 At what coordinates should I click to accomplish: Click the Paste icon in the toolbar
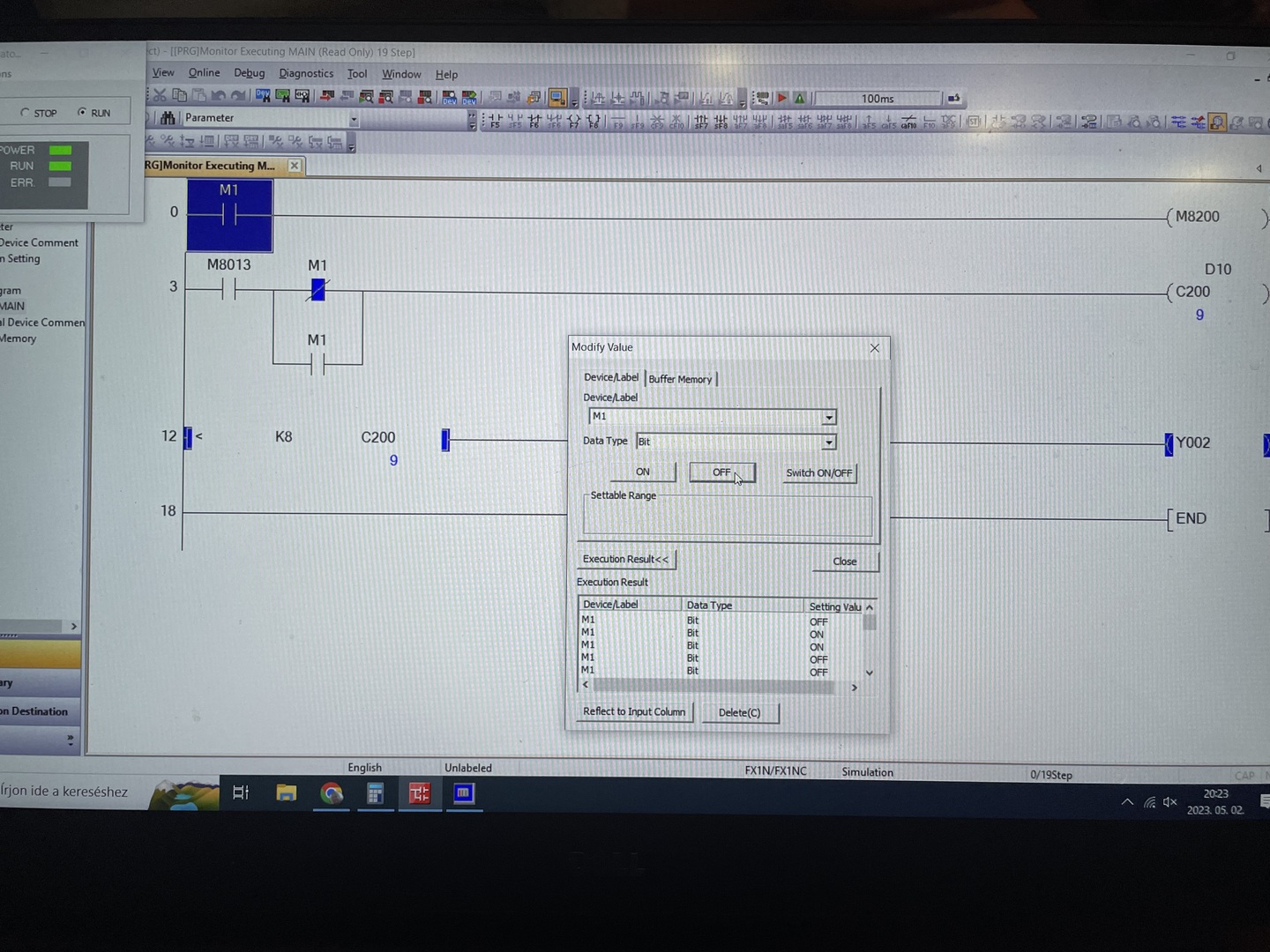(x=199, y=95)
